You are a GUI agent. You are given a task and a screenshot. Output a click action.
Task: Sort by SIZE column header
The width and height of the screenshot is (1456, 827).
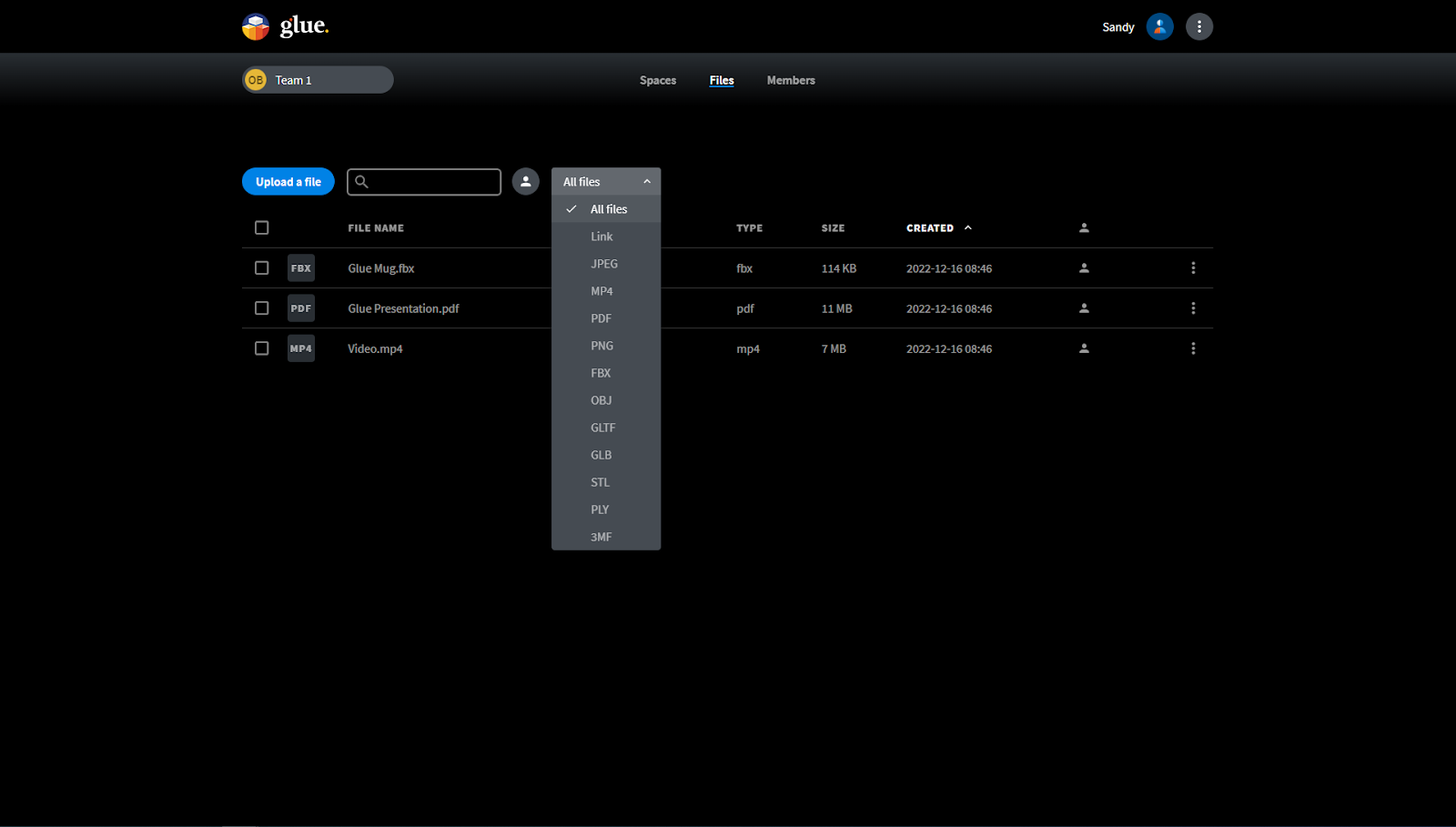(833, 228)
